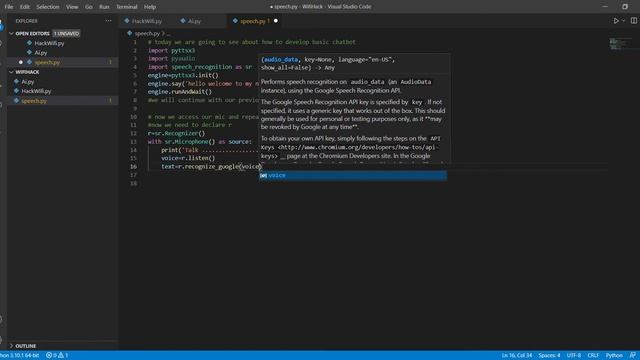Open AI.py in WIFIHACK folder
This screenshot has width=640, height=360.
point(28,82)
